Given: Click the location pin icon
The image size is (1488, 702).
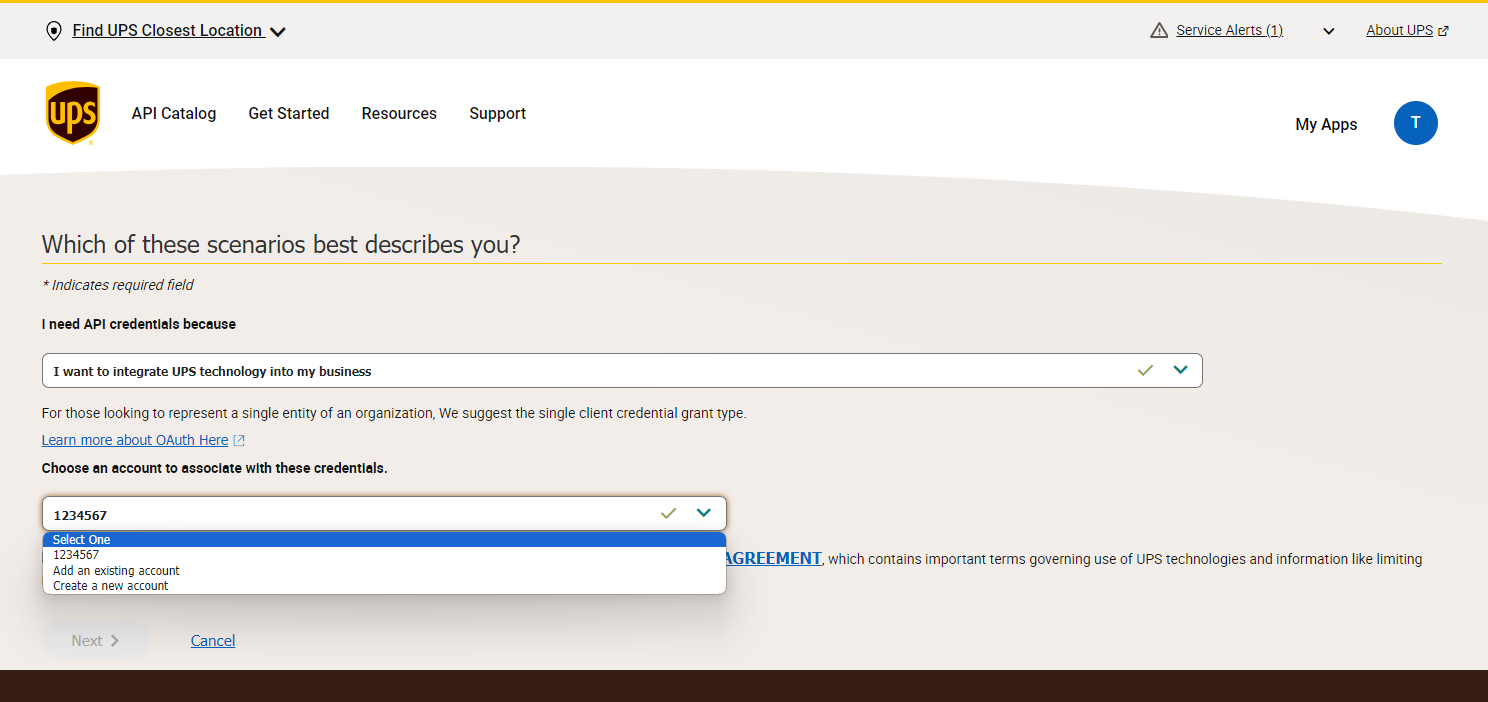Looking at the screenshot, I should coord(53,30).
